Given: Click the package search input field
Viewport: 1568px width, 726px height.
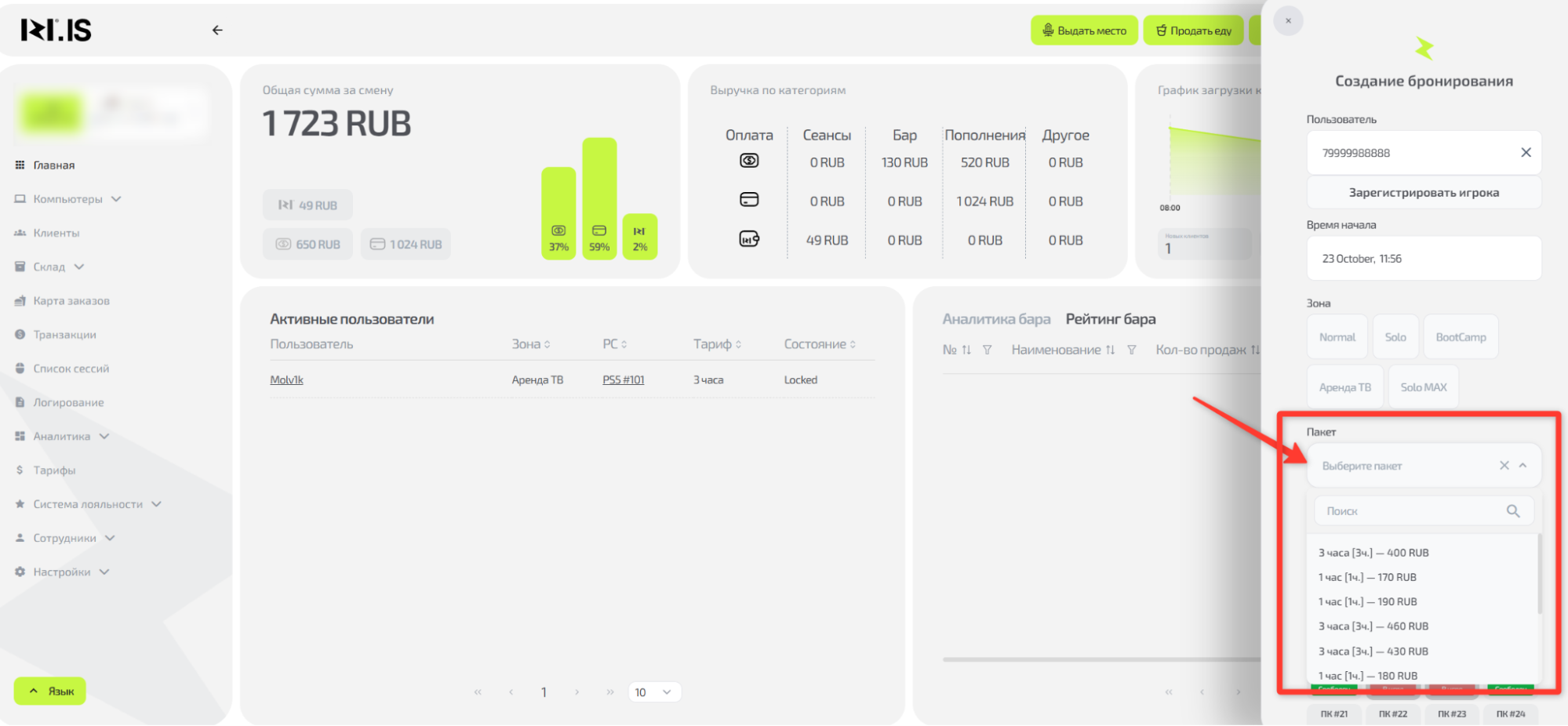Looking at the screenshot, I should tap(1410, 511).
